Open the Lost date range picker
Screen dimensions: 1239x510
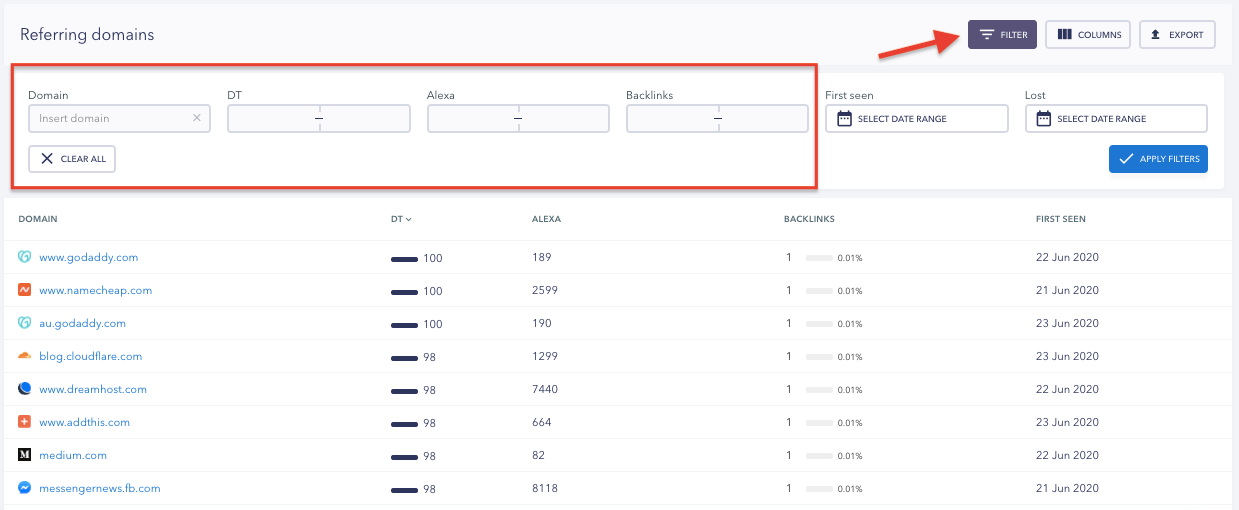[1116, 119]
